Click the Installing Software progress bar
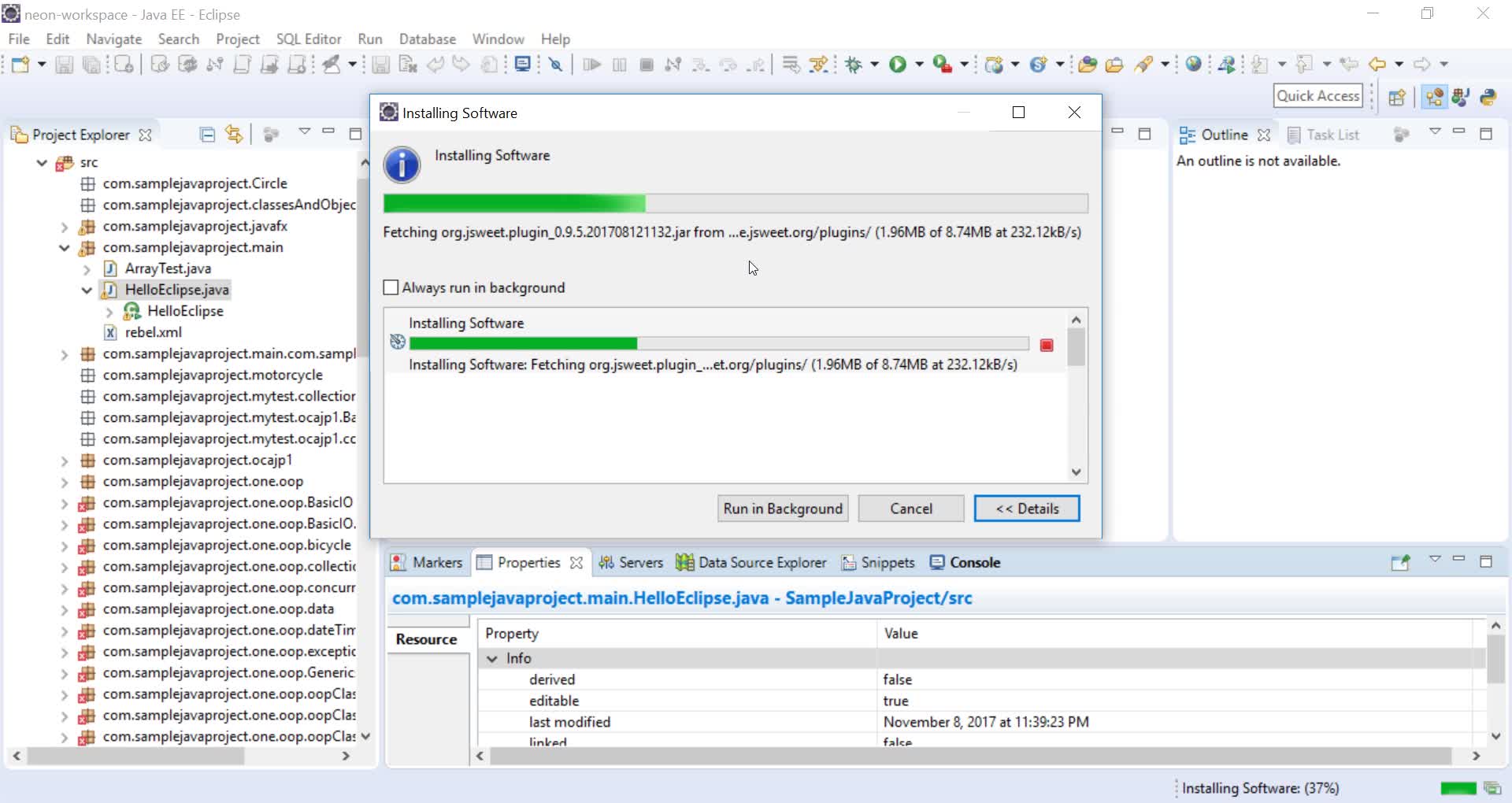This screenshot has height=803, width=1512. [735, 204]
